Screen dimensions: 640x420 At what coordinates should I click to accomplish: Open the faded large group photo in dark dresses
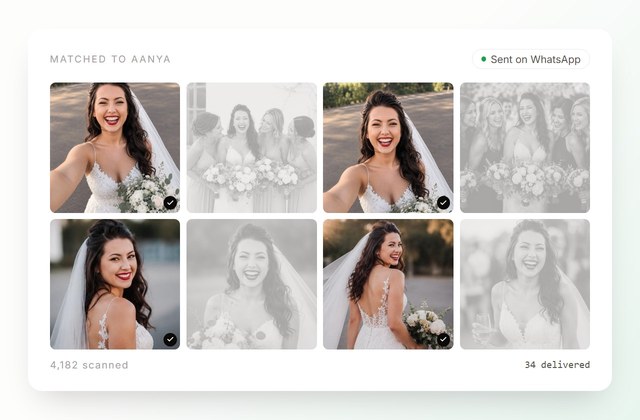tap(525, 148)
